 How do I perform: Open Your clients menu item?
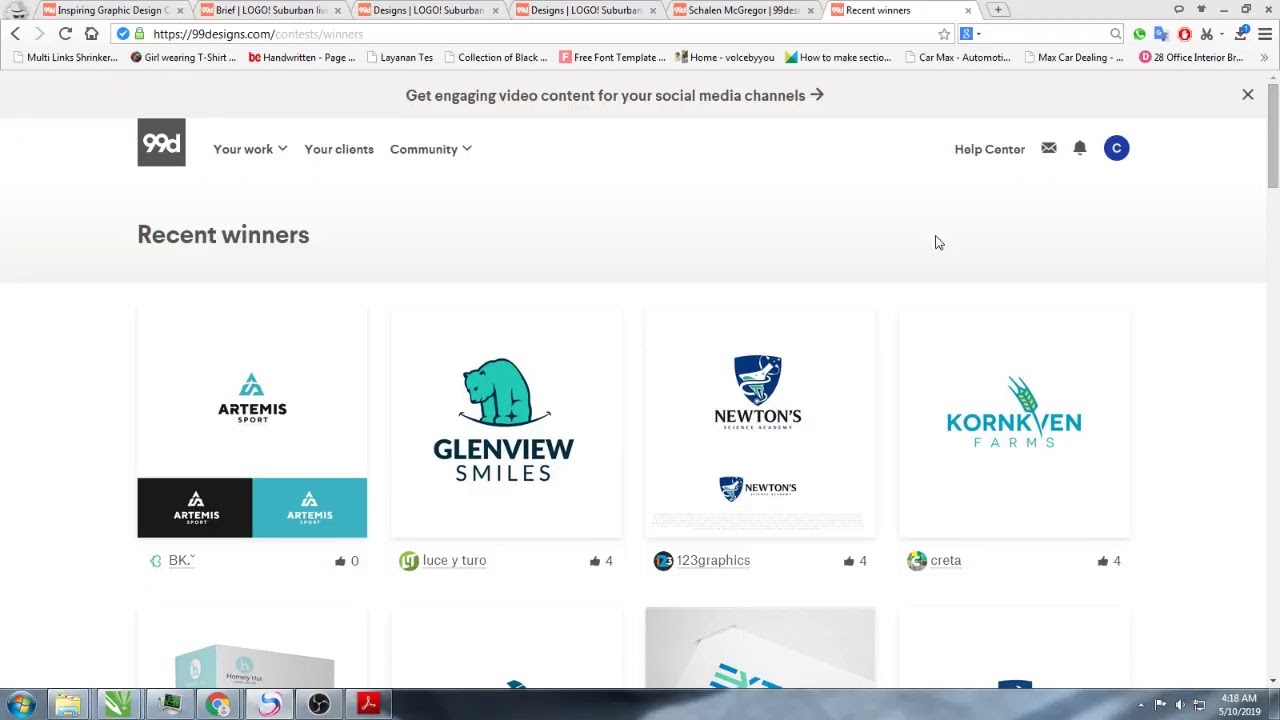[x=339, y=149]
